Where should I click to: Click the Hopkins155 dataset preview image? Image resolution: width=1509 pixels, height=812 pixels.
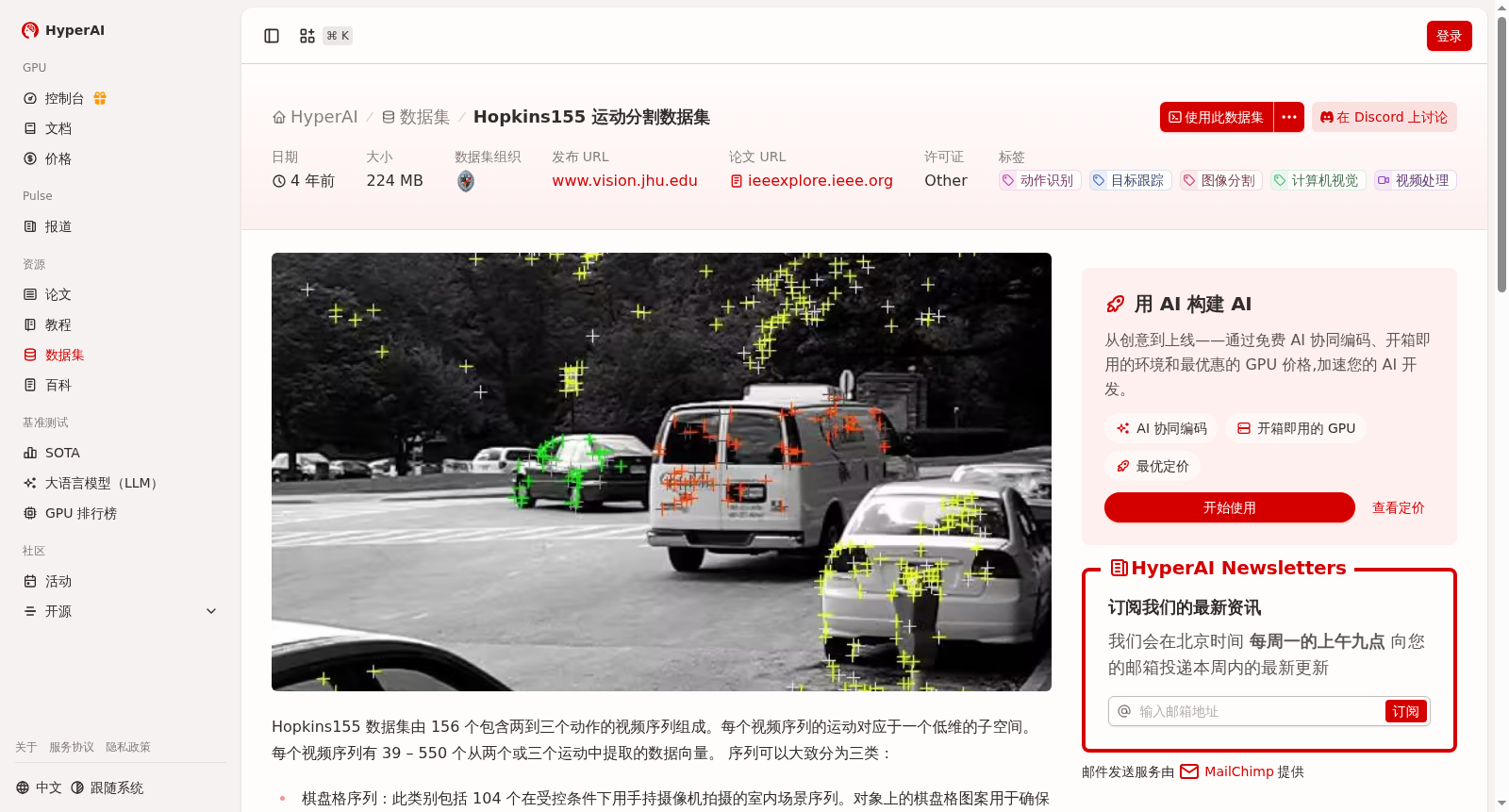pos(661,472)
